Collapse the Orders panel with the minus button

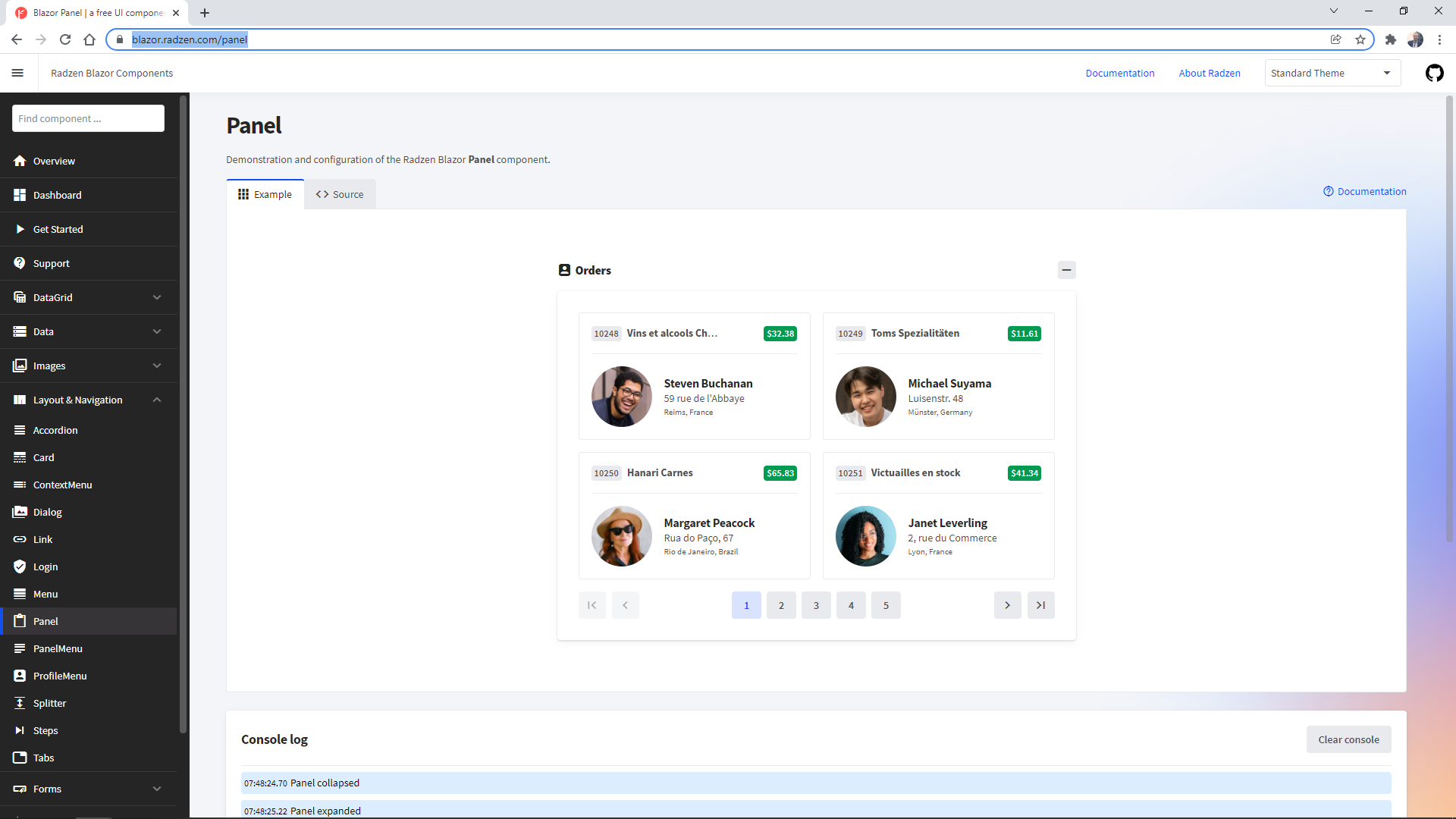click(x=1067, y=270)
